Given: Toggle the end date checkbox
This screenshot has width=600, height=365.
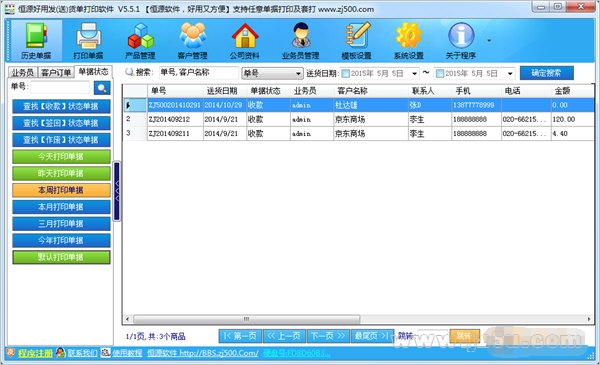Looking at the screenshot, I should pos(440,73).
